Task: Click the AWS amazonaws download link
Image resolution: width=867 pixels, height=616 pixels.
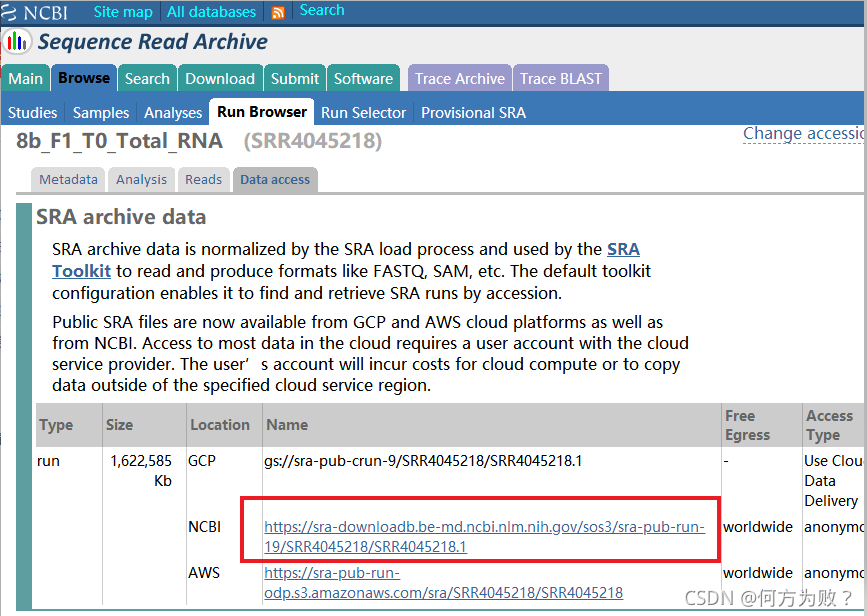Action: point(443,583)
